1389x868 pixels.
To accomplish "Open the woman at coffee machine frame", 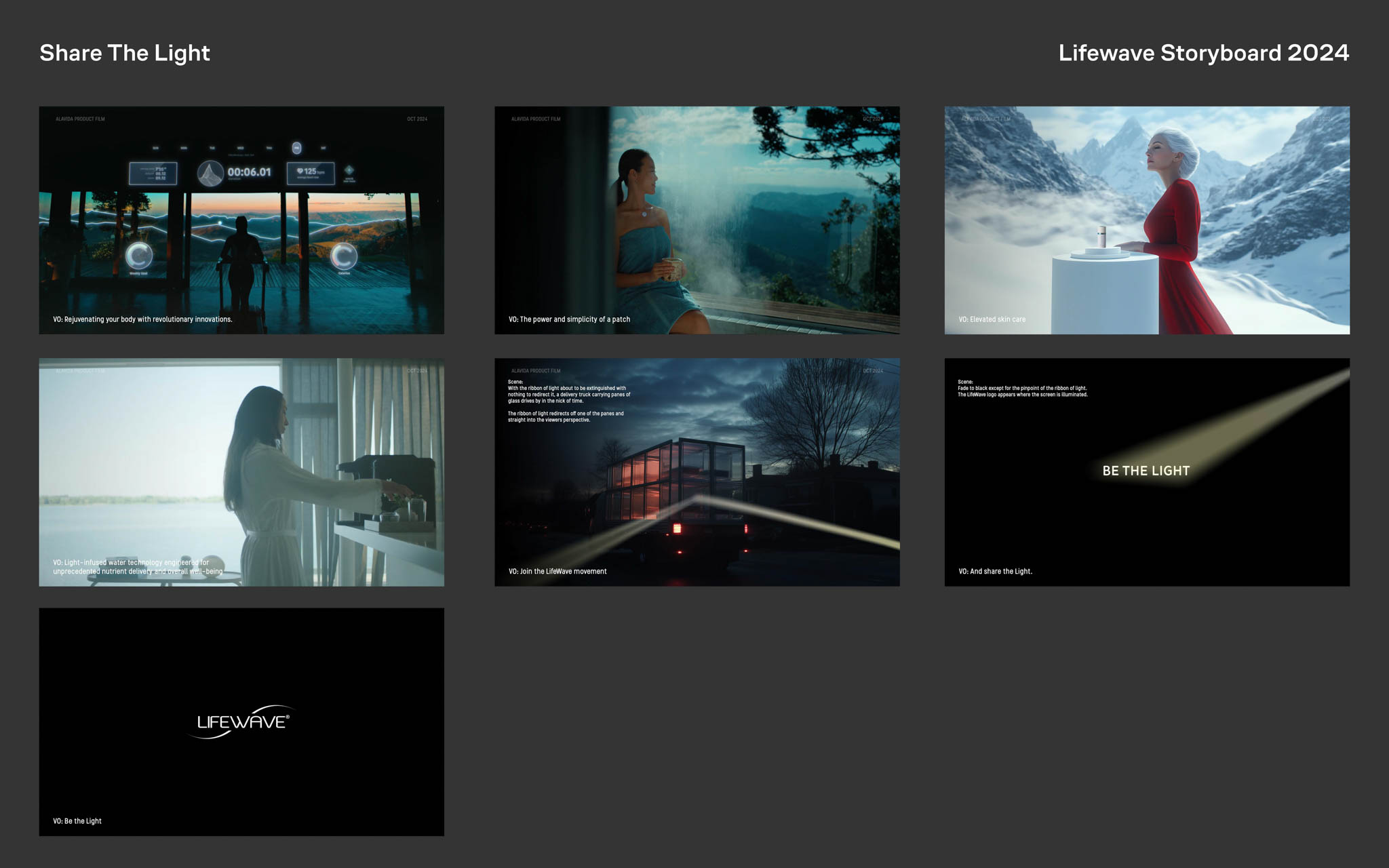I will pyautogui.click(x=241, y=472).
